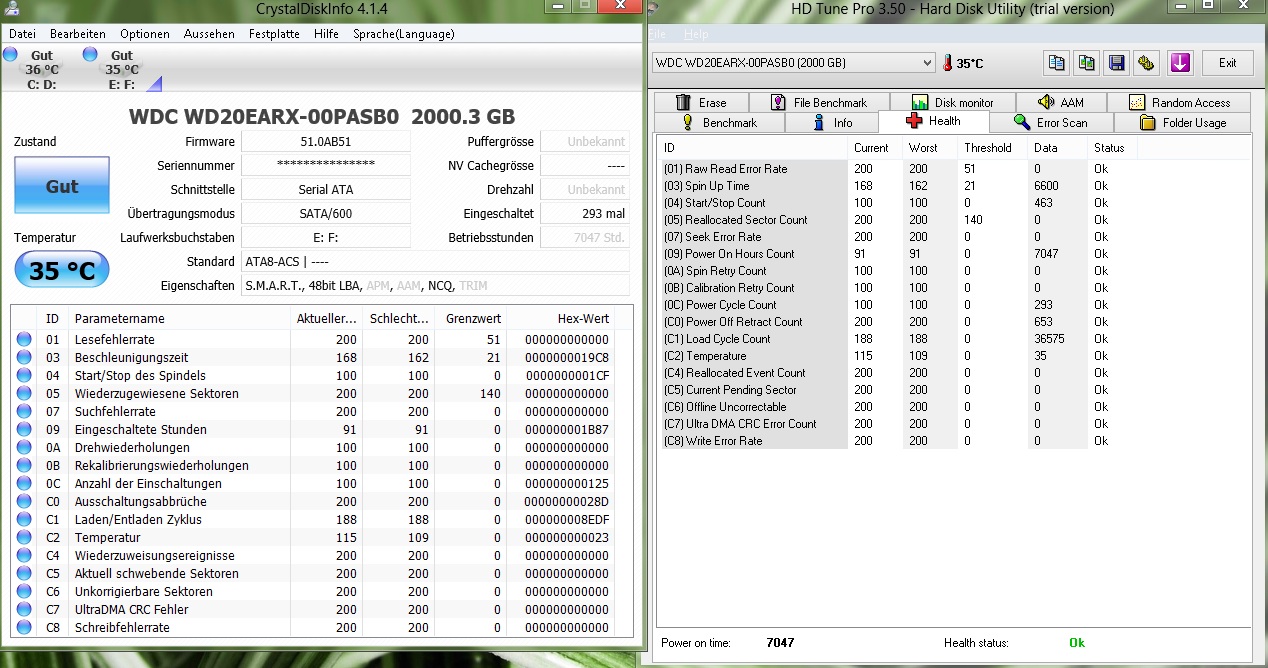Viewport: 1268px width, 668px height.
Task: Click the blue status circle of the Eingeschaltete Stunden row
Action: 24,429
